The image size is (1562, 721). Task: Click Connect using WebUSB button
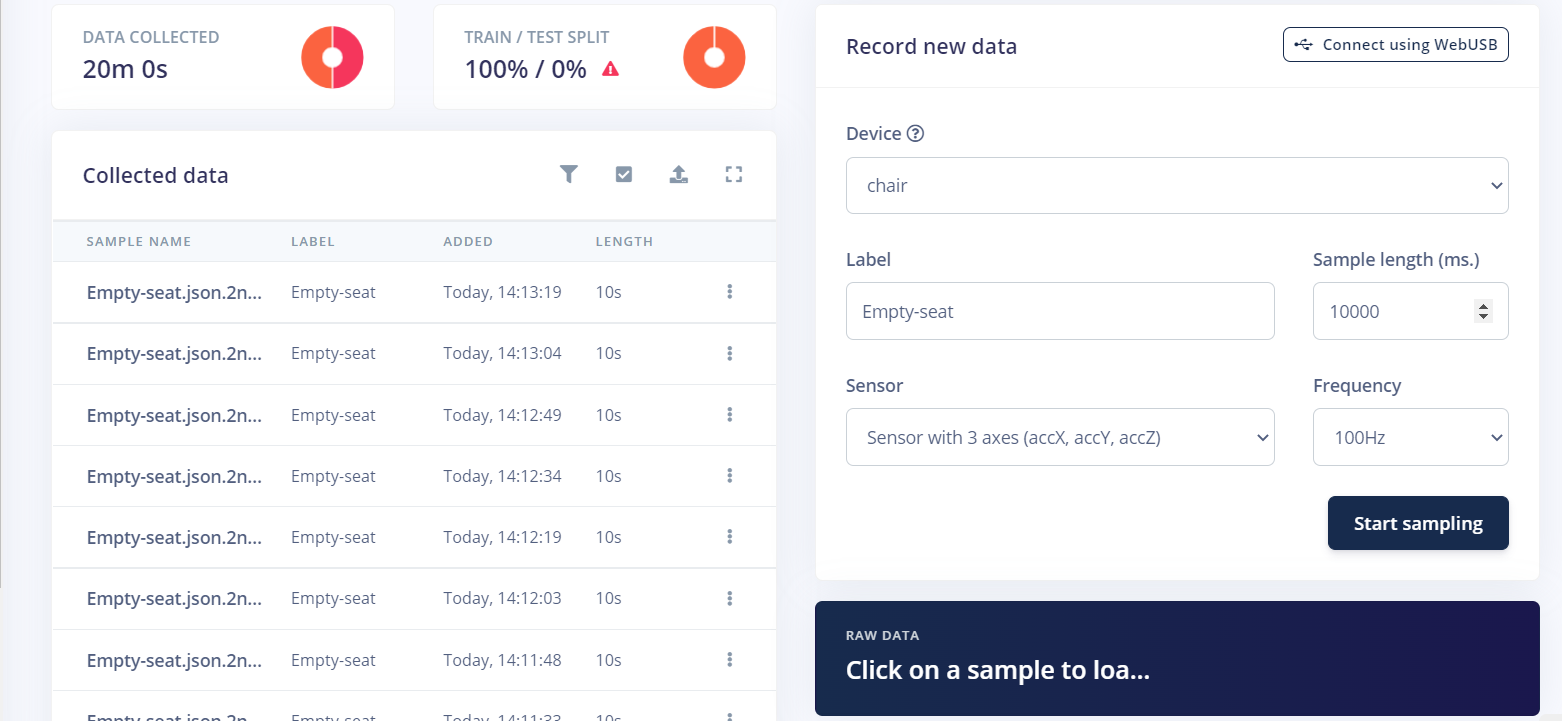tap(1395, 45)
